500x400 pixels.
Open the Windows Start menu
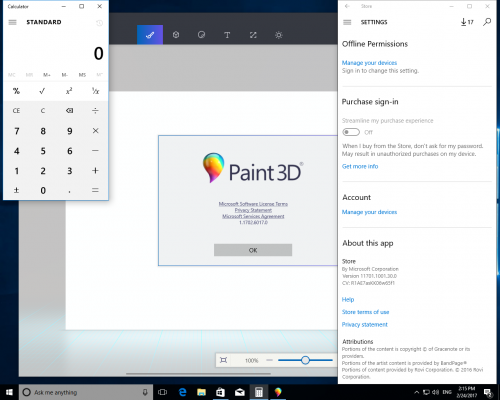(x=9, y=392)
